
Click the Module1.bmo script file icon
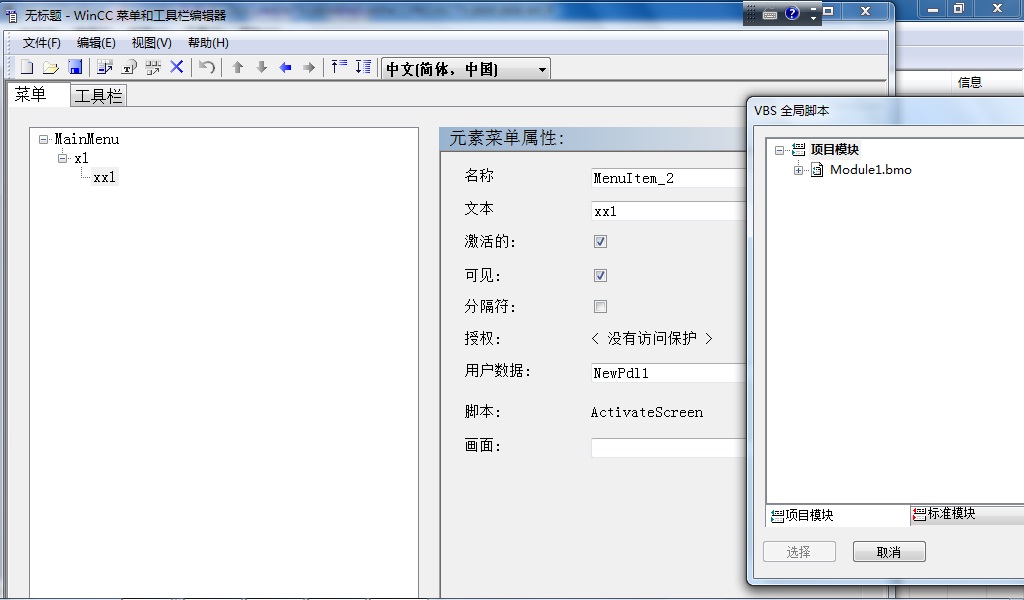(817, 170)
